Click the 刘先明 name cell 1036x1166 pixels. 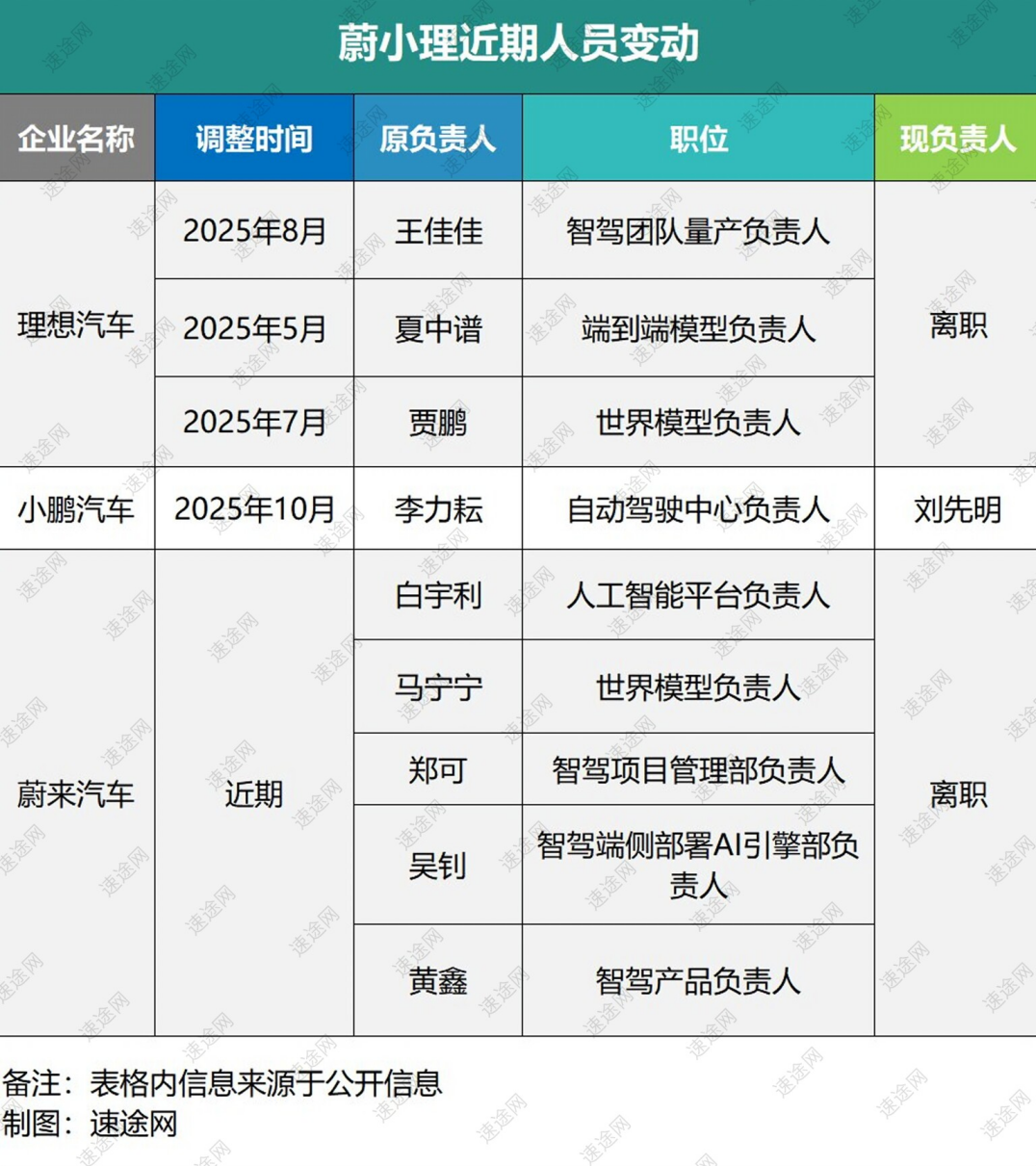(956, 508)
